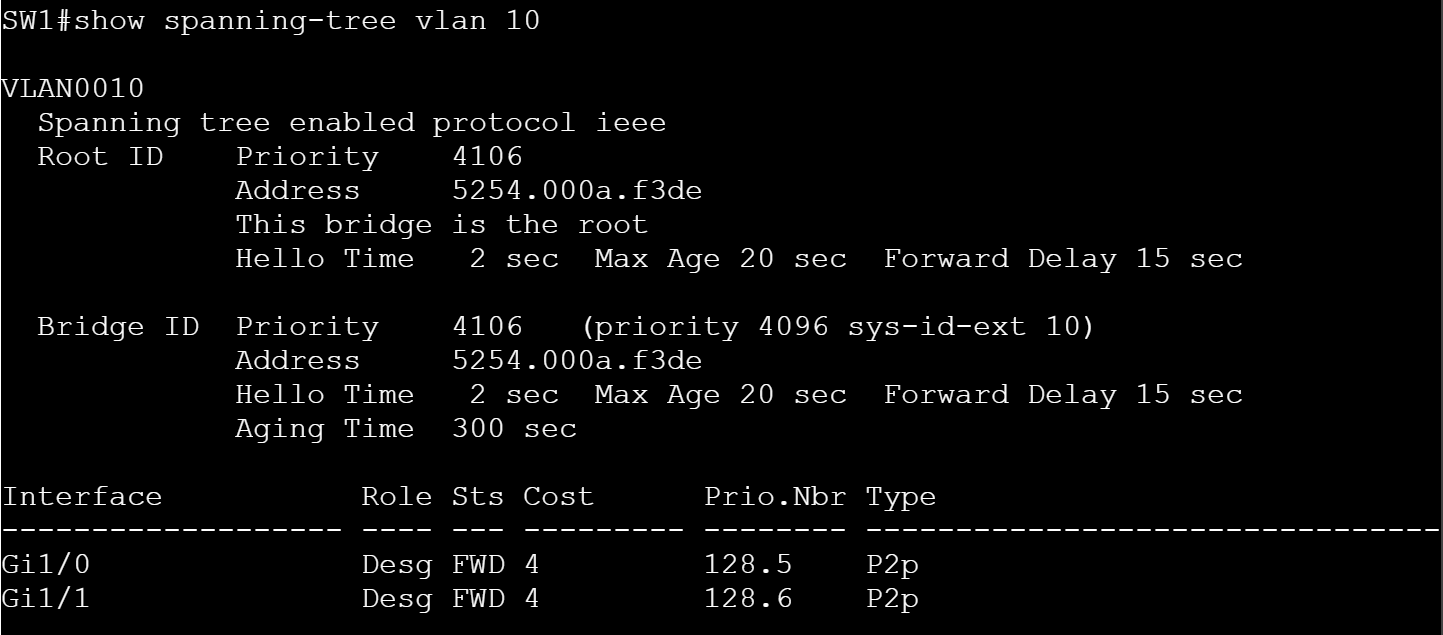This screenshot has width=1443, height=635.
Task: Click the 'Bridge ID' label
Action: click(x=118, y=327)
